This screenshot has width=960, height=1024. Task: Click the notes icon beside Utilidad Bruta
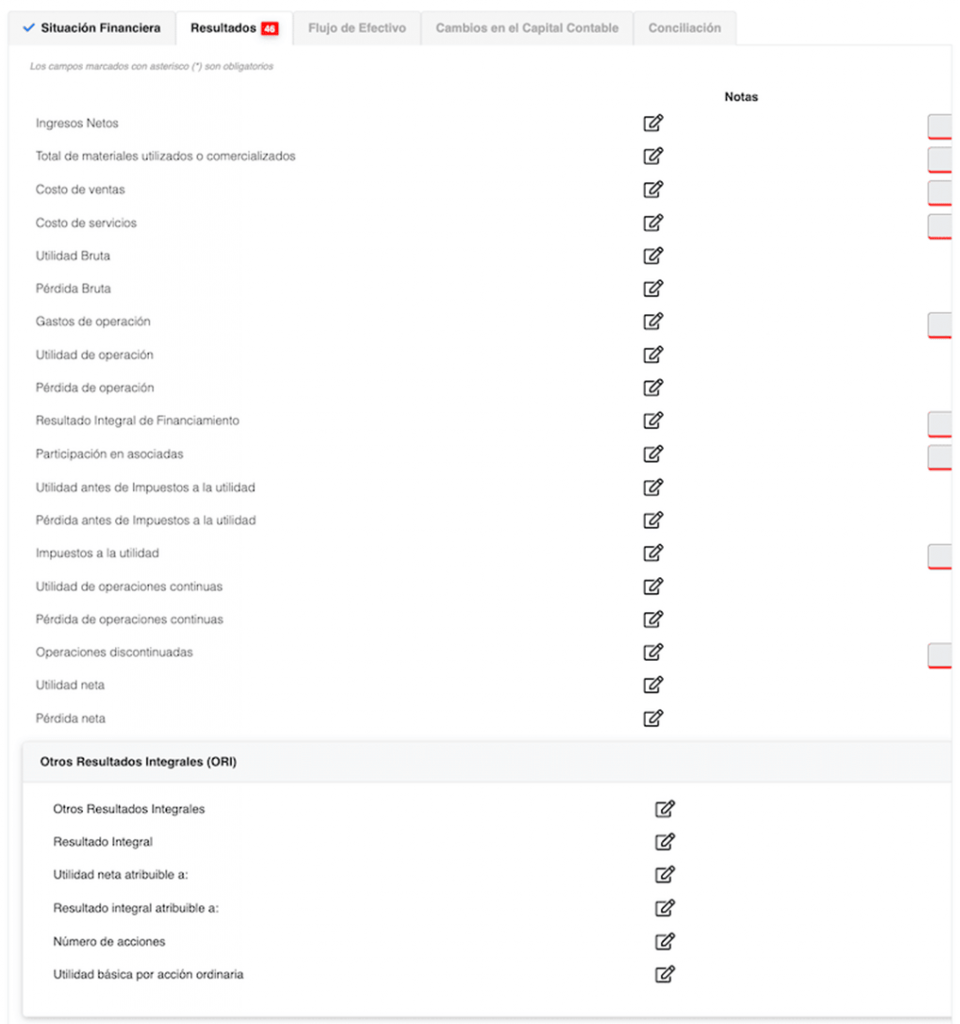pos(653,255)
